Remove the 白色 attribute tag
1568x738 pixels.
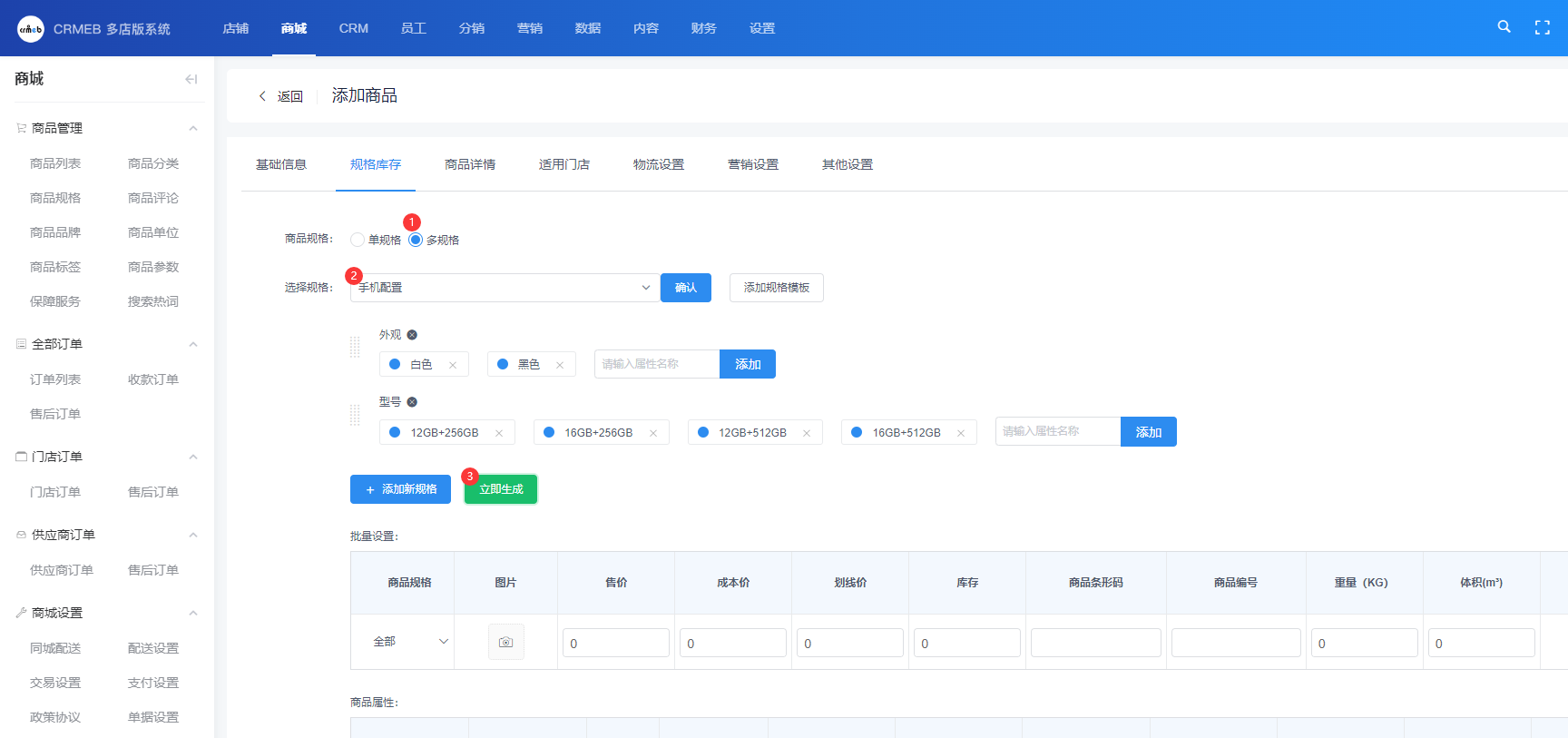click(x=453, y=365)
